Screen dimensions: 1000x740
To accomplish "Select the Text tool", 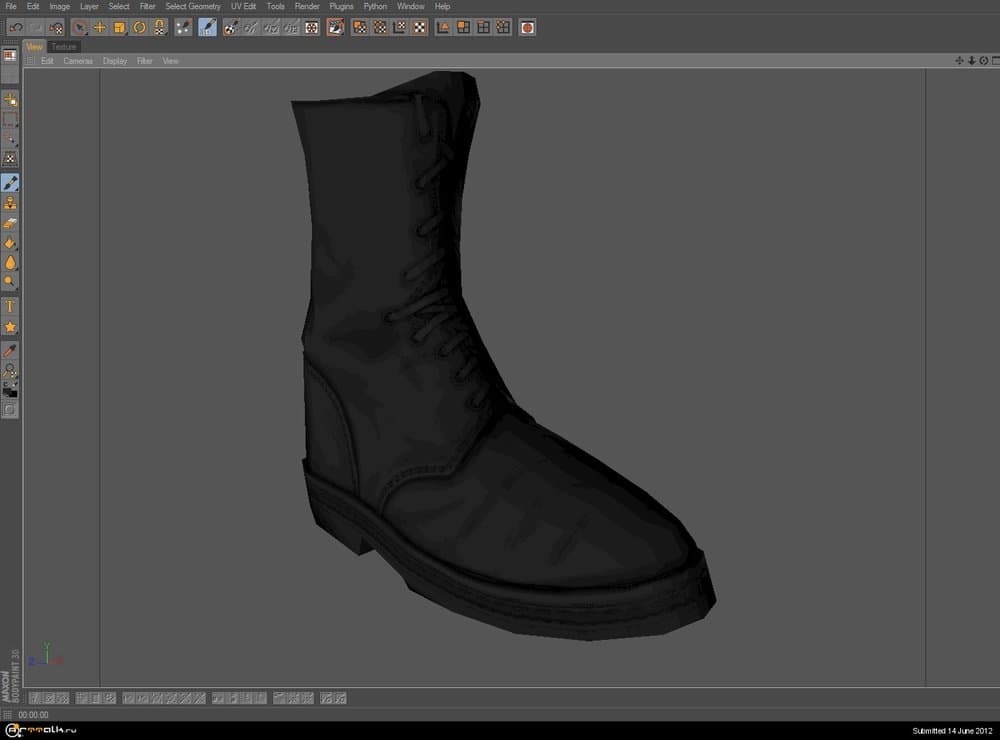I will point(10,306).
